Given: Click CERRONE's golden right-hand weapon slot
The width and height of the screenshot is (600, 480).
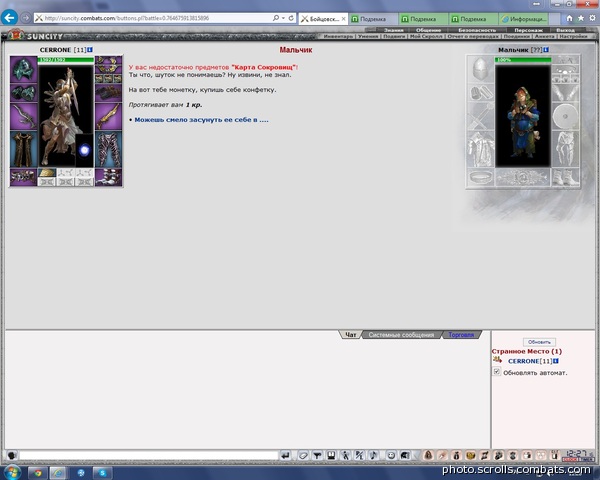Looking at the screenshot, I should pos(108,116).
